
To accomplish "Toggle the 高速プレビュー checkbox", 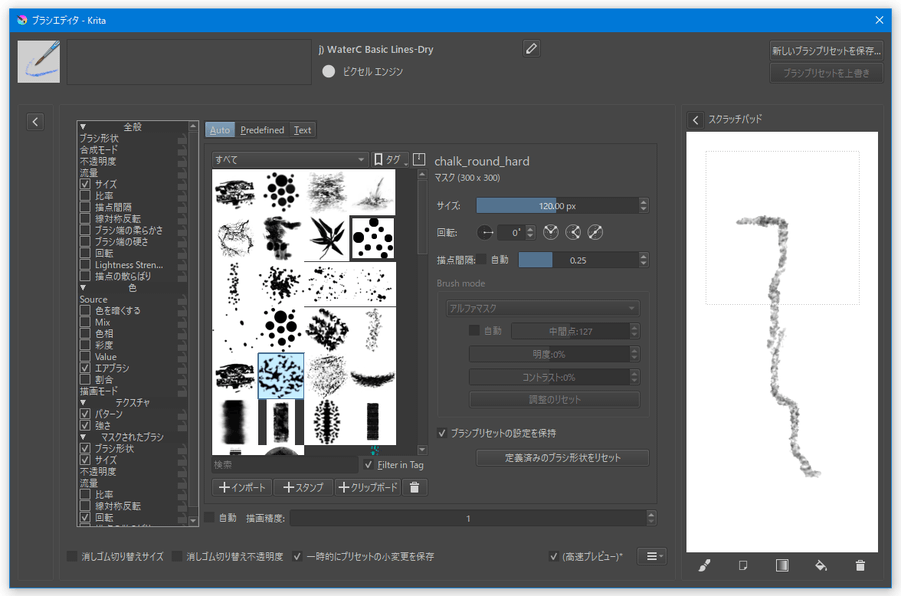I will pos(553,556).
